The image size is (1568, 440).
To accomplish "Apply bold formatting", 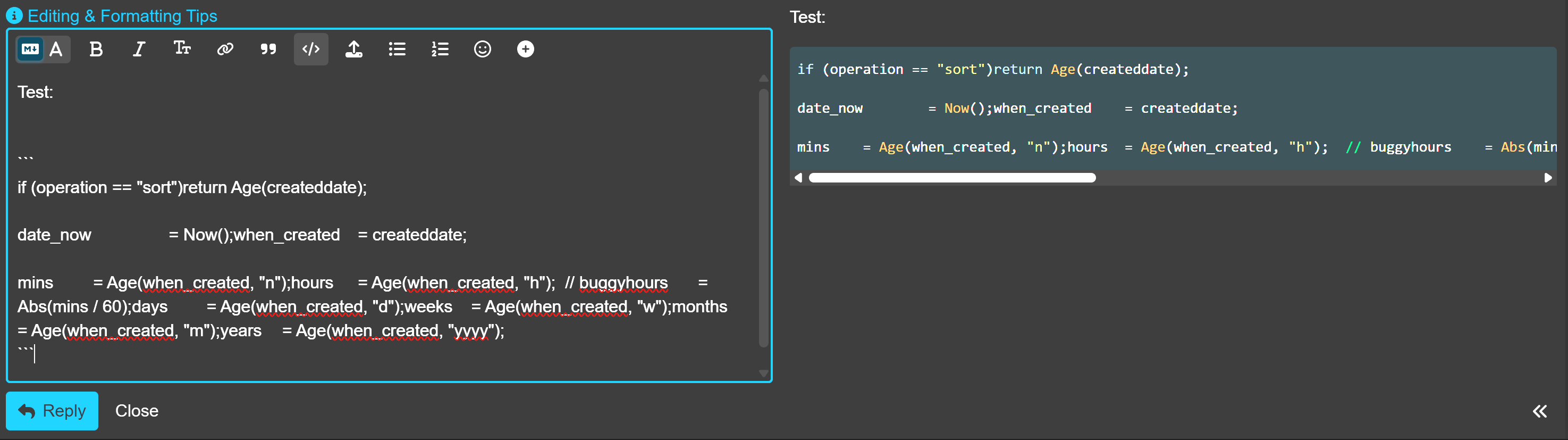I will pyautogui.click(x=96, y=49).
